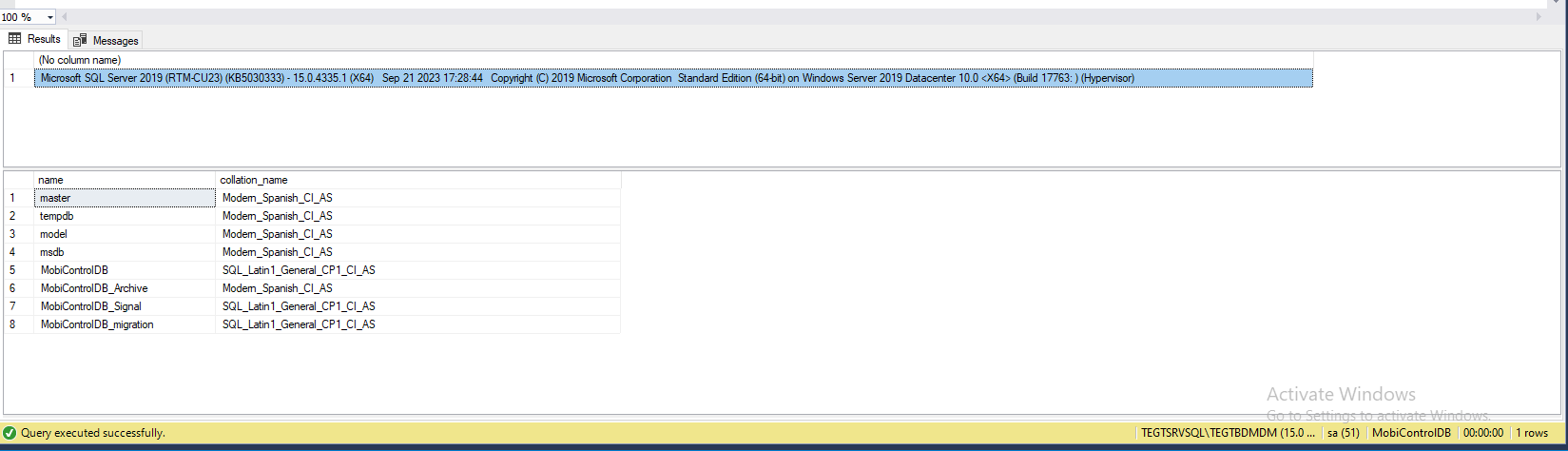
Task: Select the "model" database cell
Action: click(x=125, y=234)
